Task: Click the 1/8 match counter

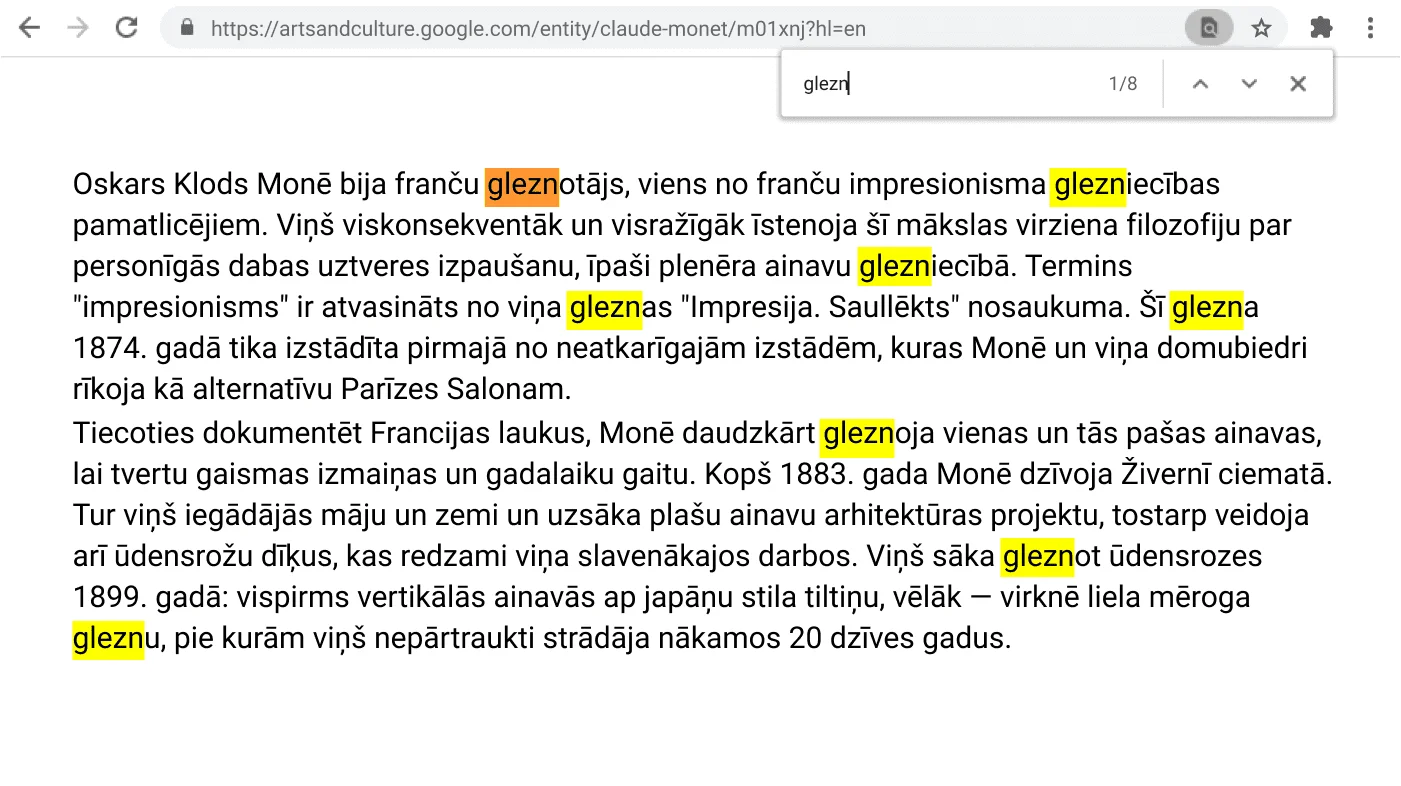Action: tap(1122, 83)
